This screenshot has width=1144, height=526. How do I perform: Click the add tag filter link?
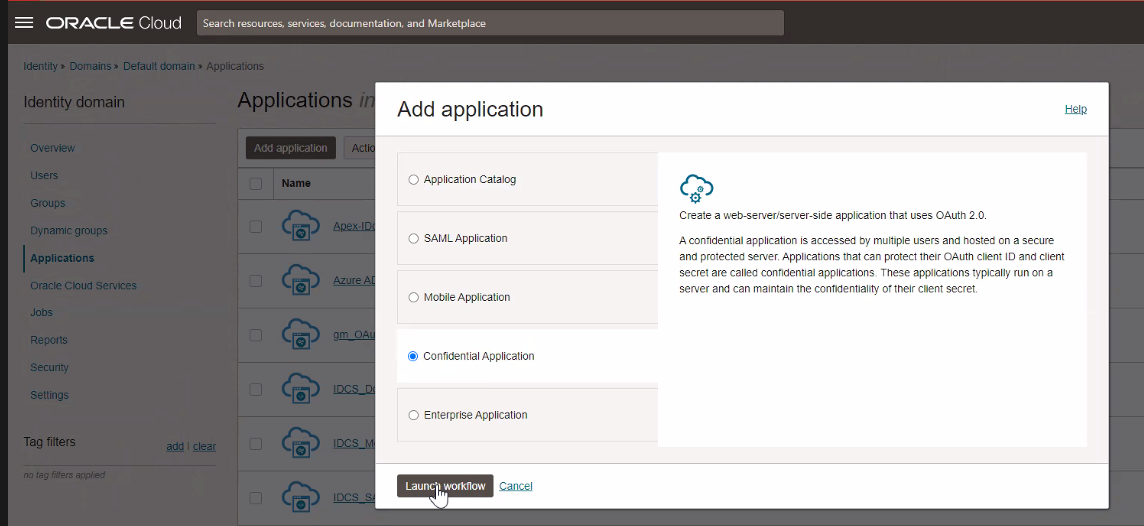click(x=175, y=446)
